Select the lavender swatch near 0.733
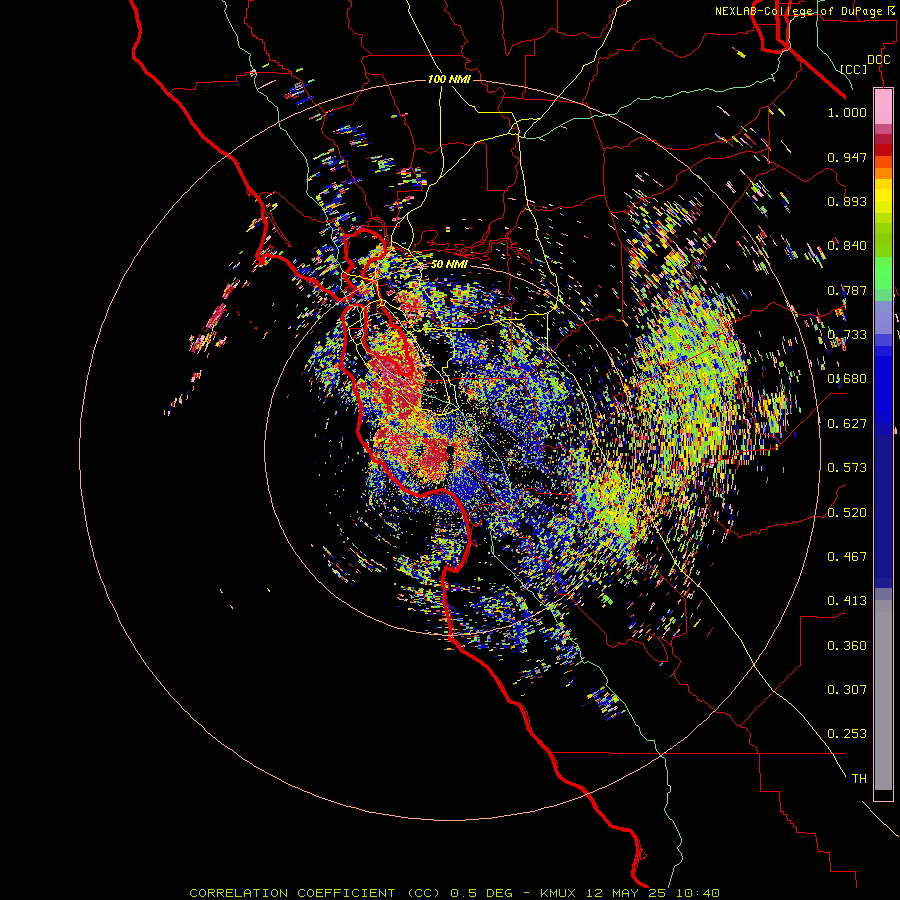 (883, 317)
